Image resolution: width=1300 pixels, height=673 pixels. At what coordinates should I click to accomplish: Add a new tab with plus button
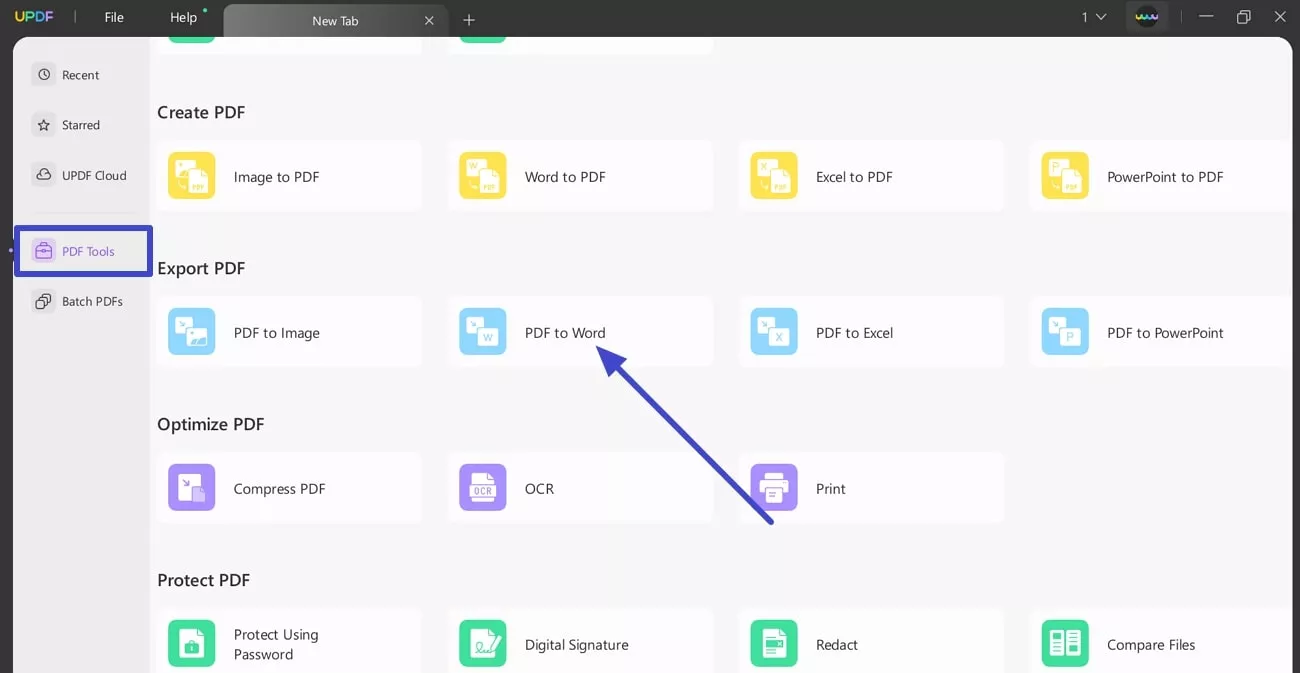pos(469,20)
